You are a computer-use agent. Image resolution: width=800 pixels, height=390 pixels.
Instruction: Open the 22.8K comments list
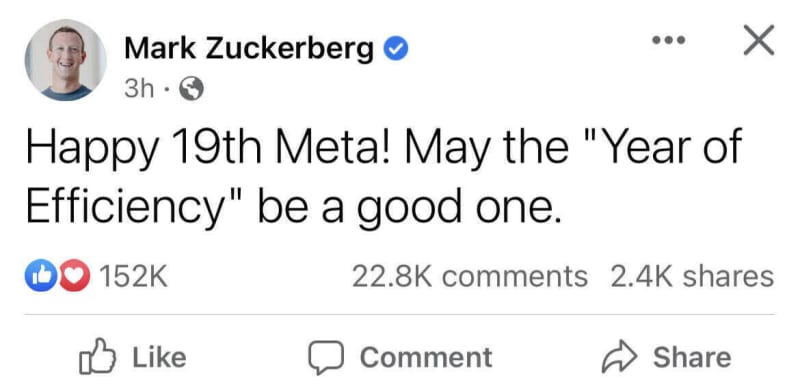[469, 276]
